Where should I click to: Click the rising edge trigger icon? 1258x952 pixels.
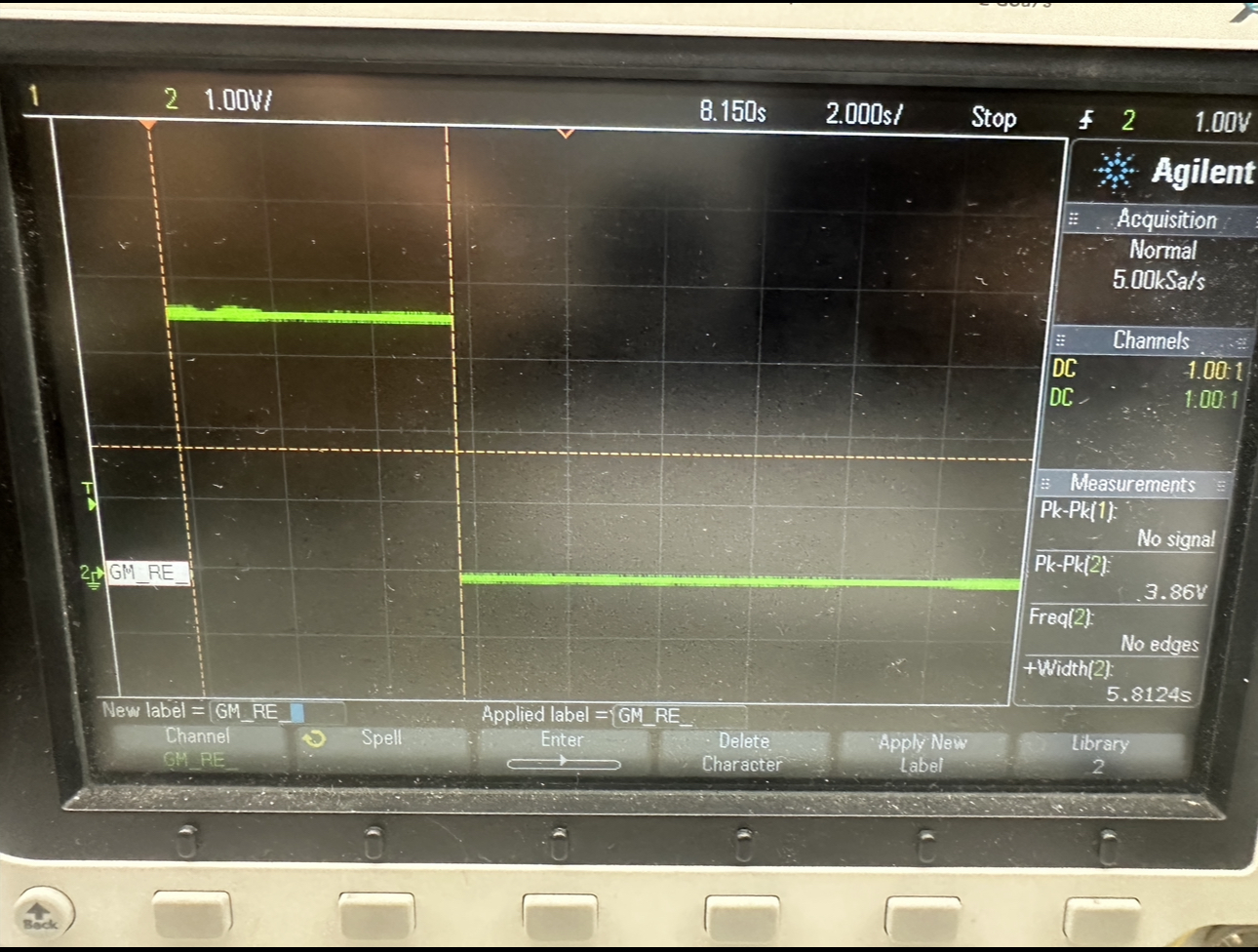point(1086,120)
